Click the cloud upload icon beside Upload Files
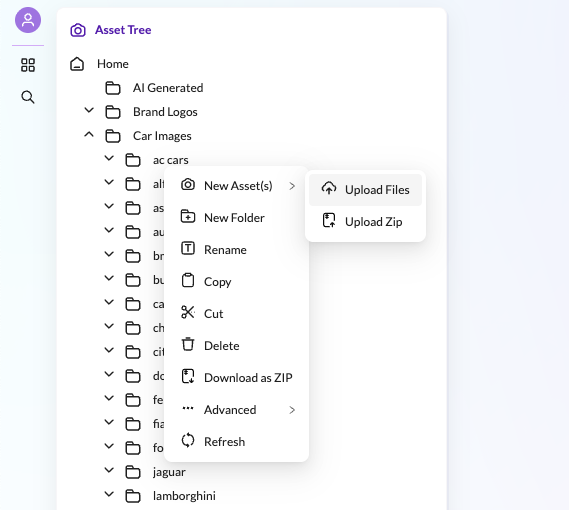The image size is (569, 510). pos(329,189)
